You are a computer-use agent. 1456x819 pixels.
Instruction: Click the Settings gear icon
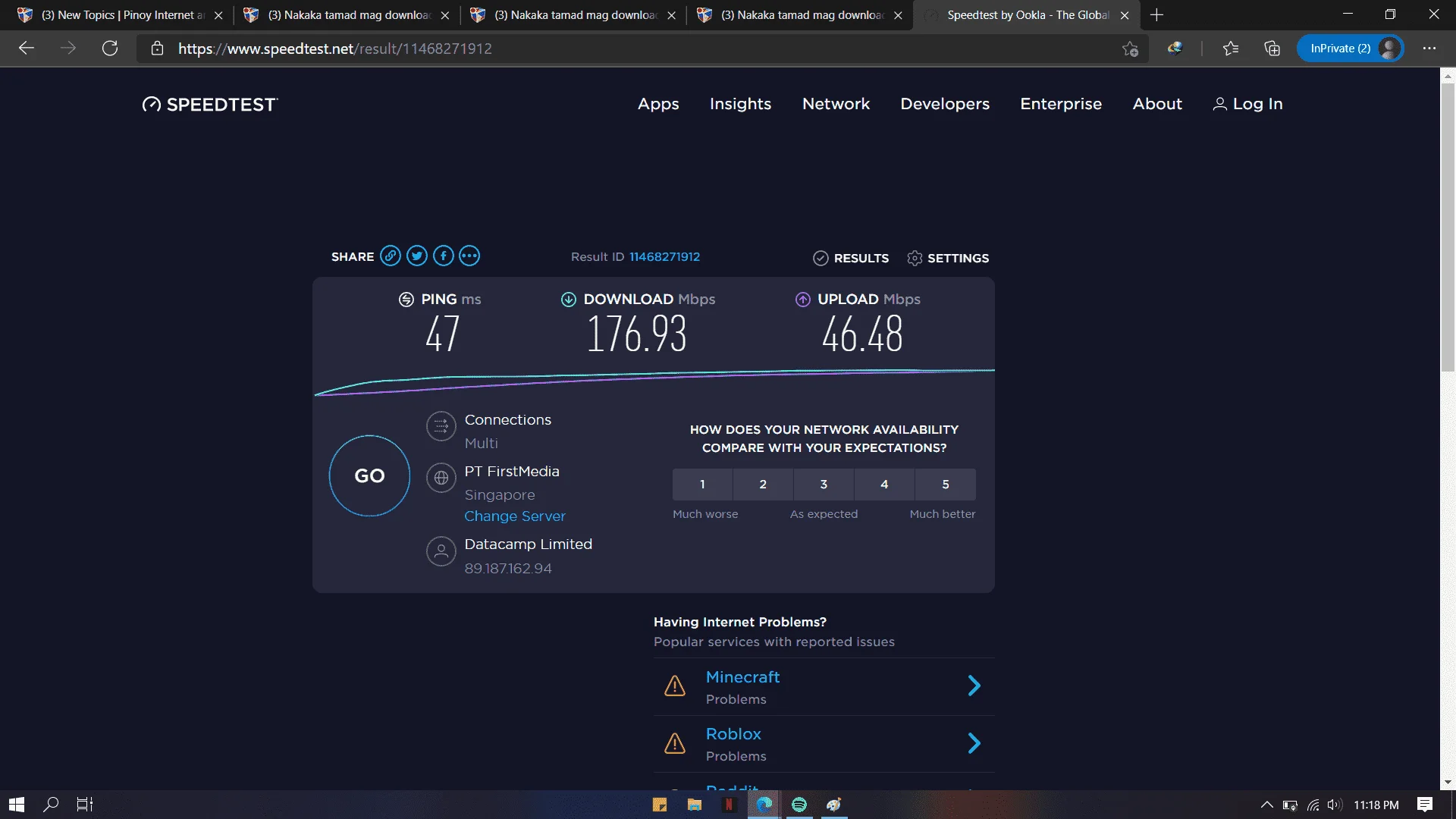pyautogui.click(x=915, y=259)
